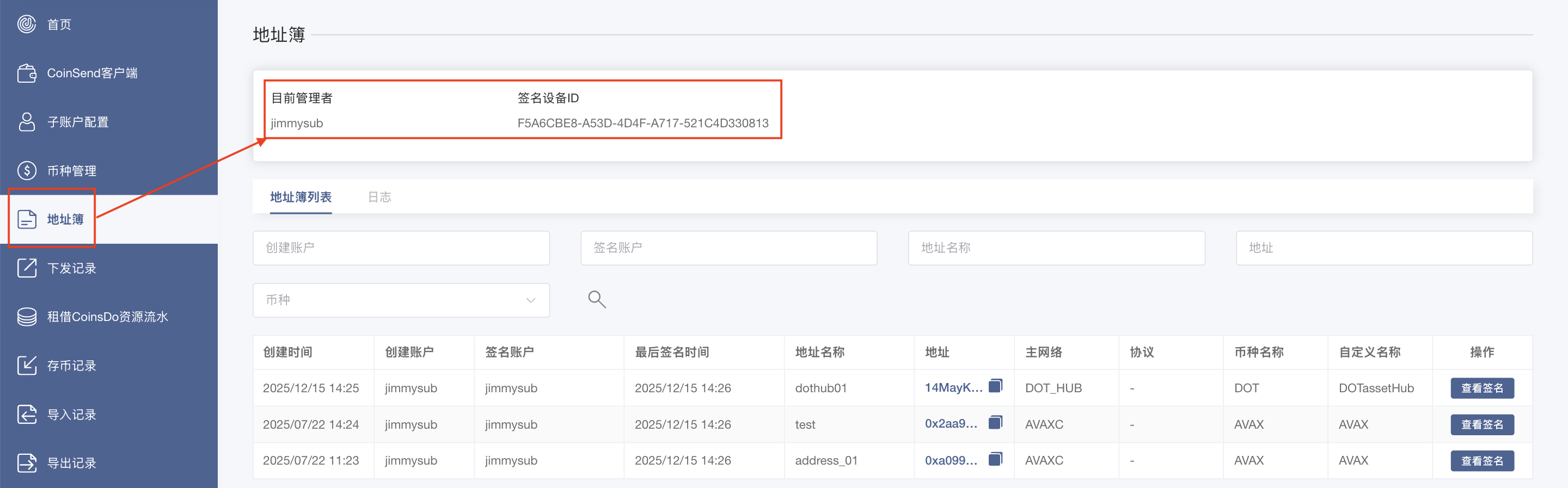Viewport: 1568px width, 488px height.
Task: Click 查看签名 for dothub01 row
Action: pos(1481,388)
